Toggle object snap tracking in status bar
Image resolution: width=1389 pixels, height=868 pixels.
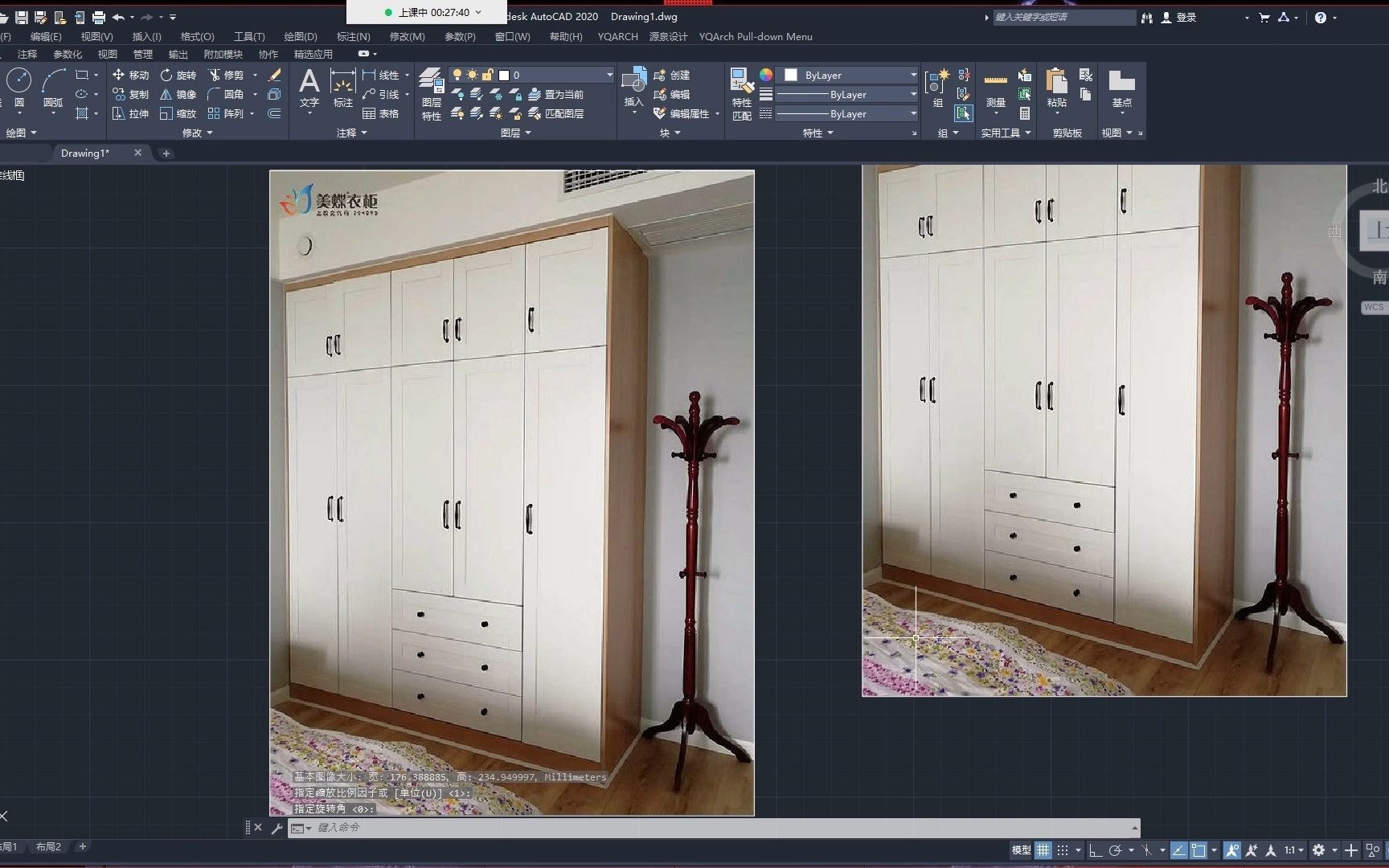[1178, 850]
